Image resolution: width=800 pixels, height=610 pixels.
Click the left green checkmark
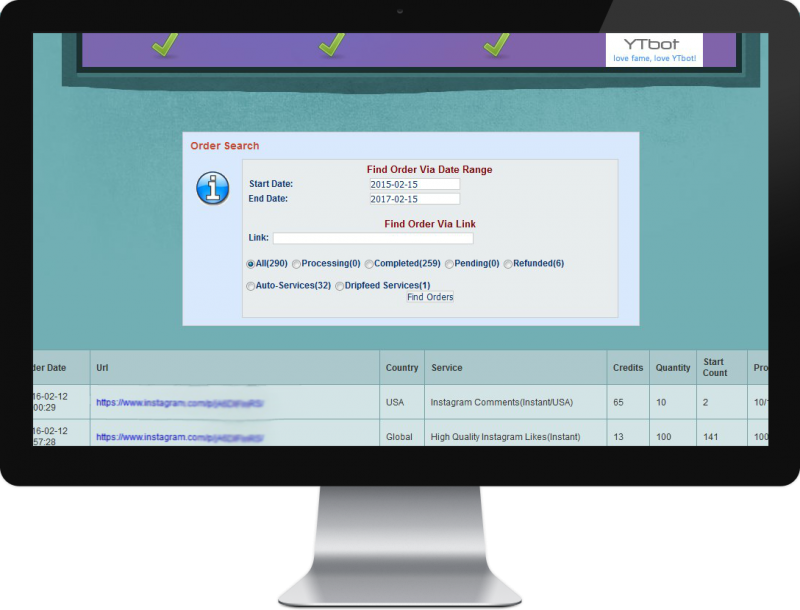[x=166, y=45]
